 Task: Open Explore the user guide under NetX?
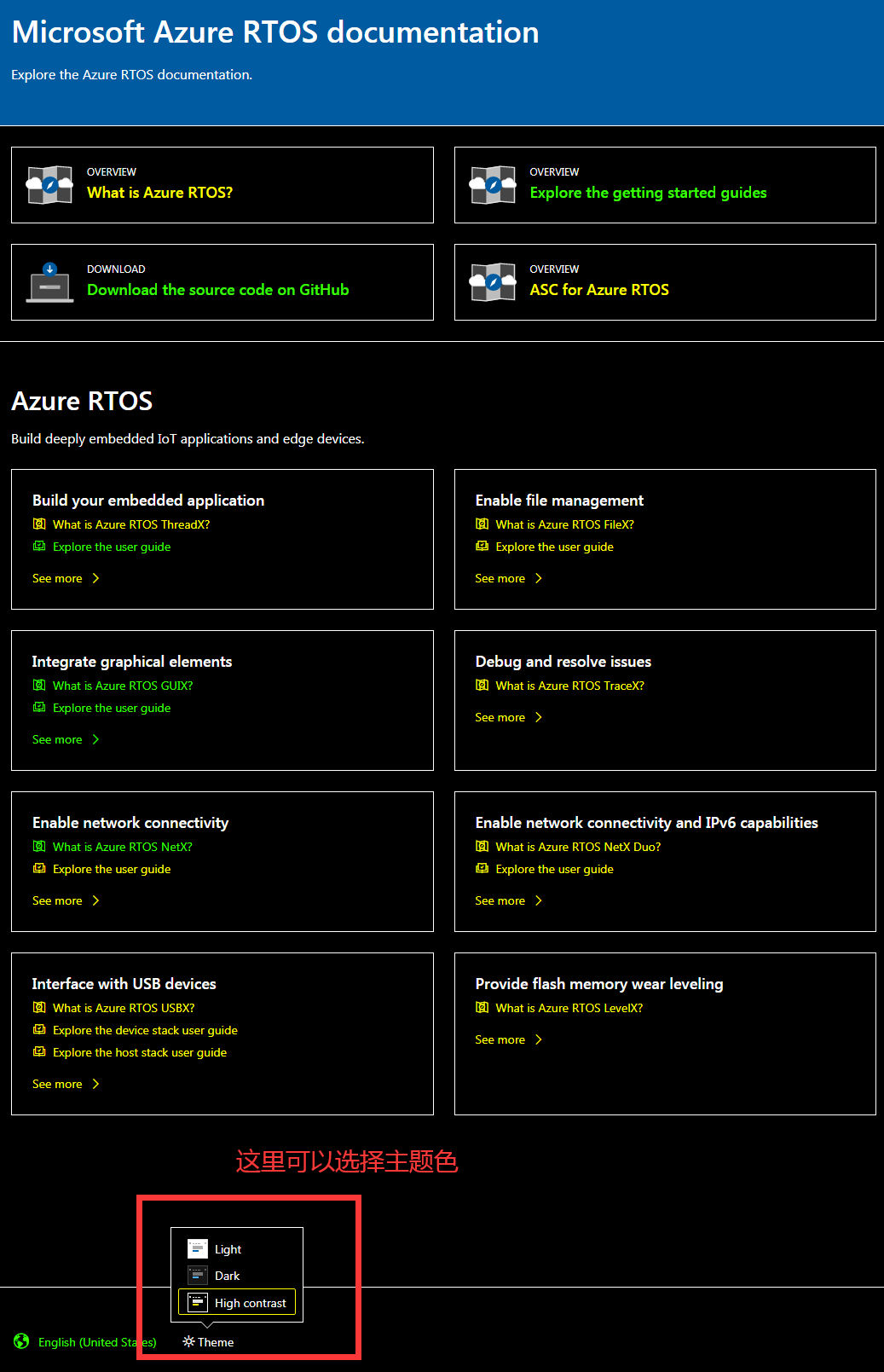point(112,869)
